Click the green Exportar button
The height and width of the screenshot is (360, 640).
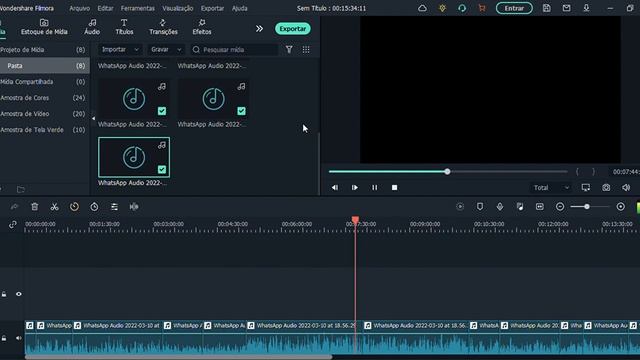[x=293, y=29]
